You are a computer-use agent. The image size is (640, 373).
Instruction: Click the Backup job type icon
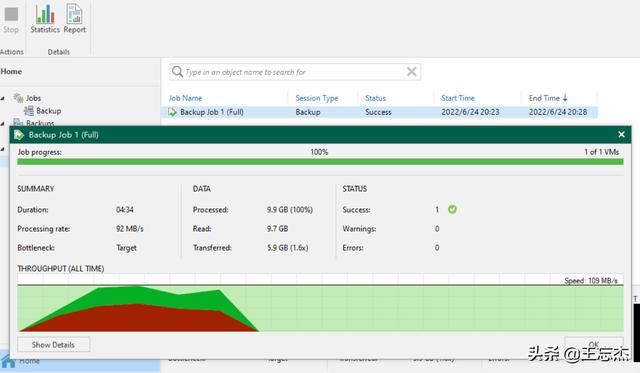point(29,111)
